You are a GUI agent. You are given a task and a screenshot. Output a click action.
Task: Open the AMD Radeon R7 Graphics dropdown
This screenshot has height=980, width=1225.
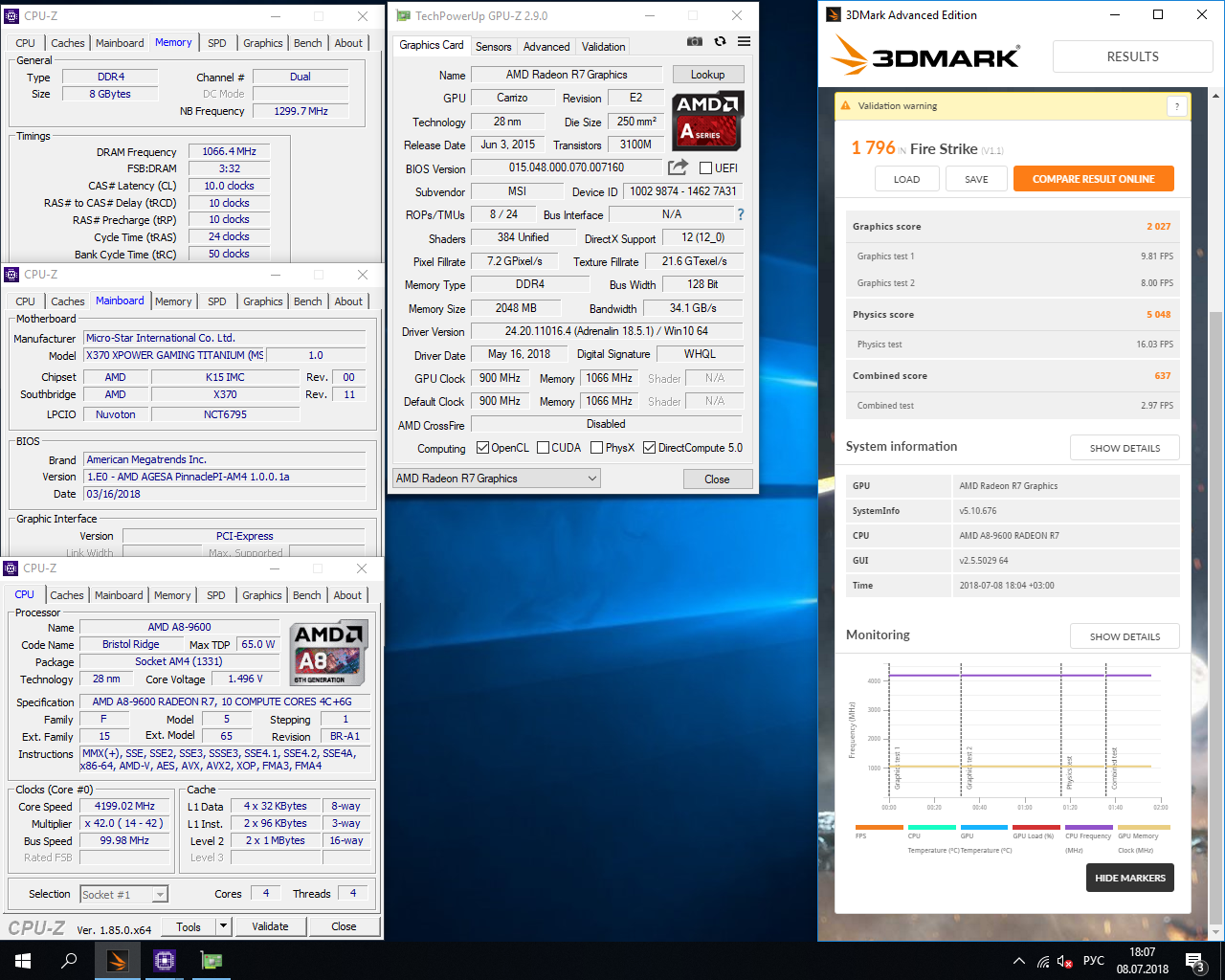[497, 479]
